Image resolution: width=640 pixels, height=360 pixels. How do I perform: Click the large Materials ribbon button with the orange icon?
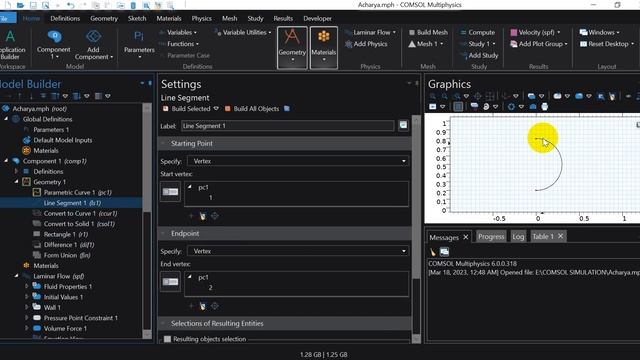click(x=324, y=47)
